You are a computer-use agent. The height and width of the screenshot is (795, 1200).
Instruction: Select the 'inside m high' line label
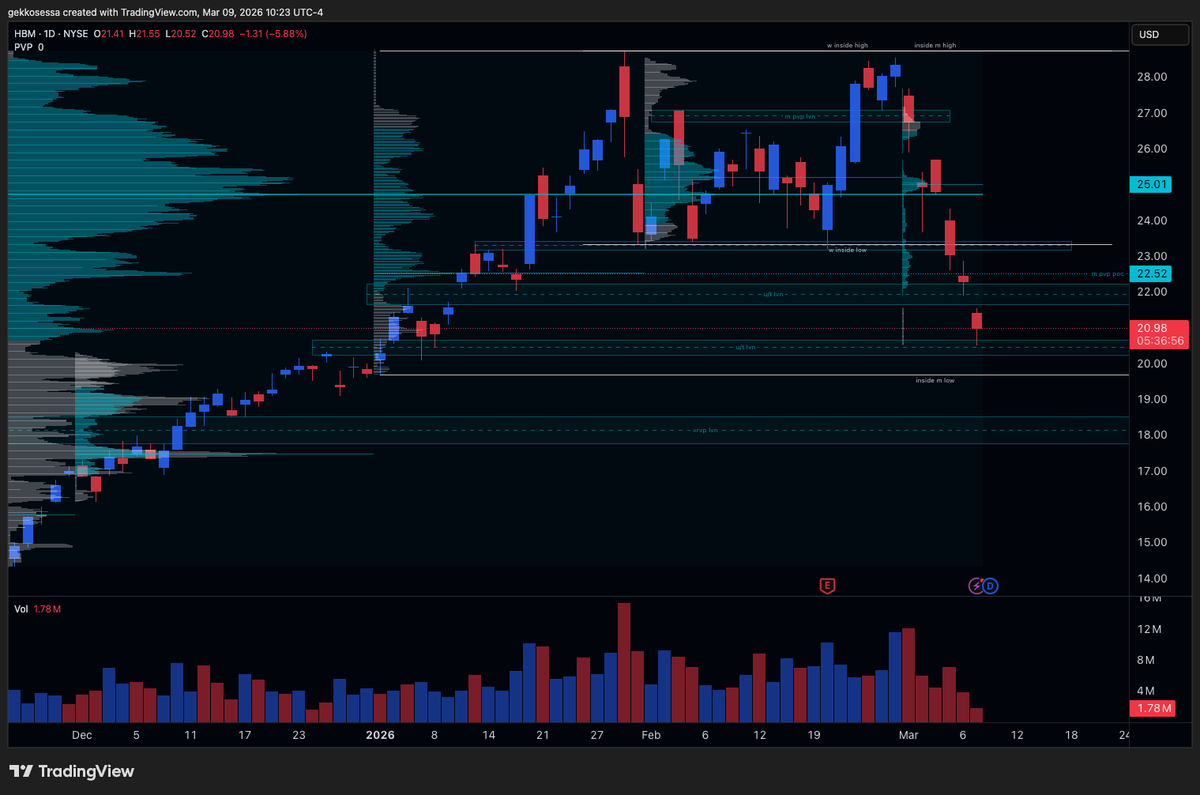935,45
